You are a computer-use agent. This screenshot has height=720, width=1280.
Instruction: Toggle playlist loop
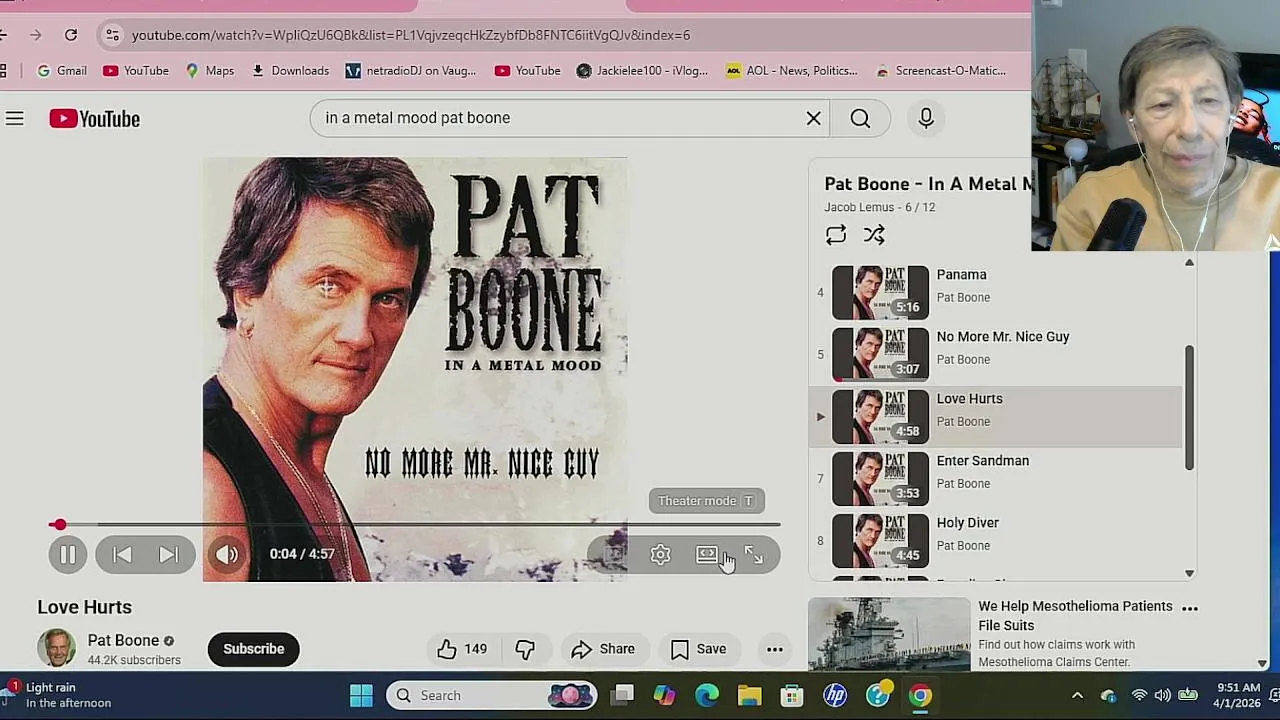836,235
